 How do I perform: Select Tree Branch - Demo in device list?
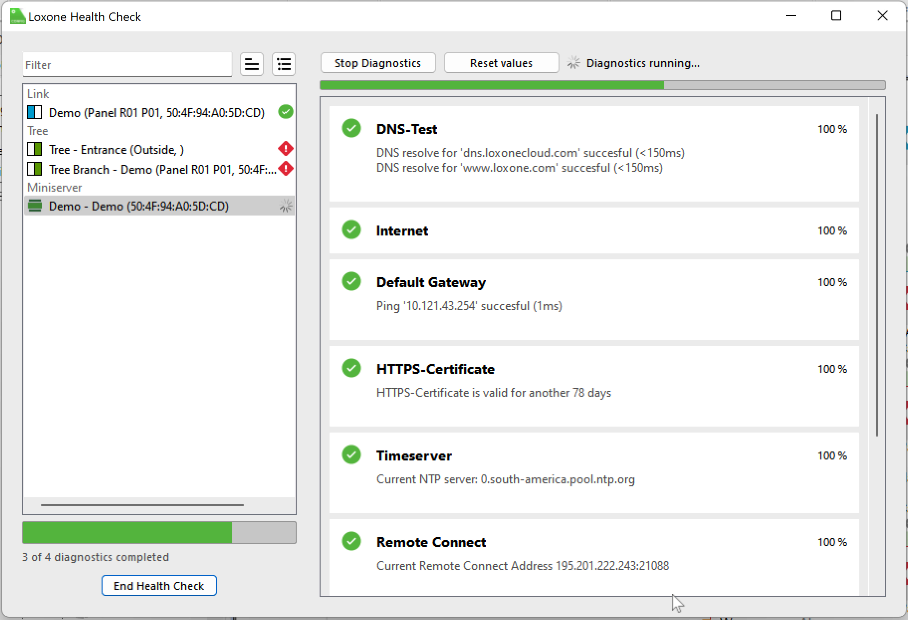162,170
